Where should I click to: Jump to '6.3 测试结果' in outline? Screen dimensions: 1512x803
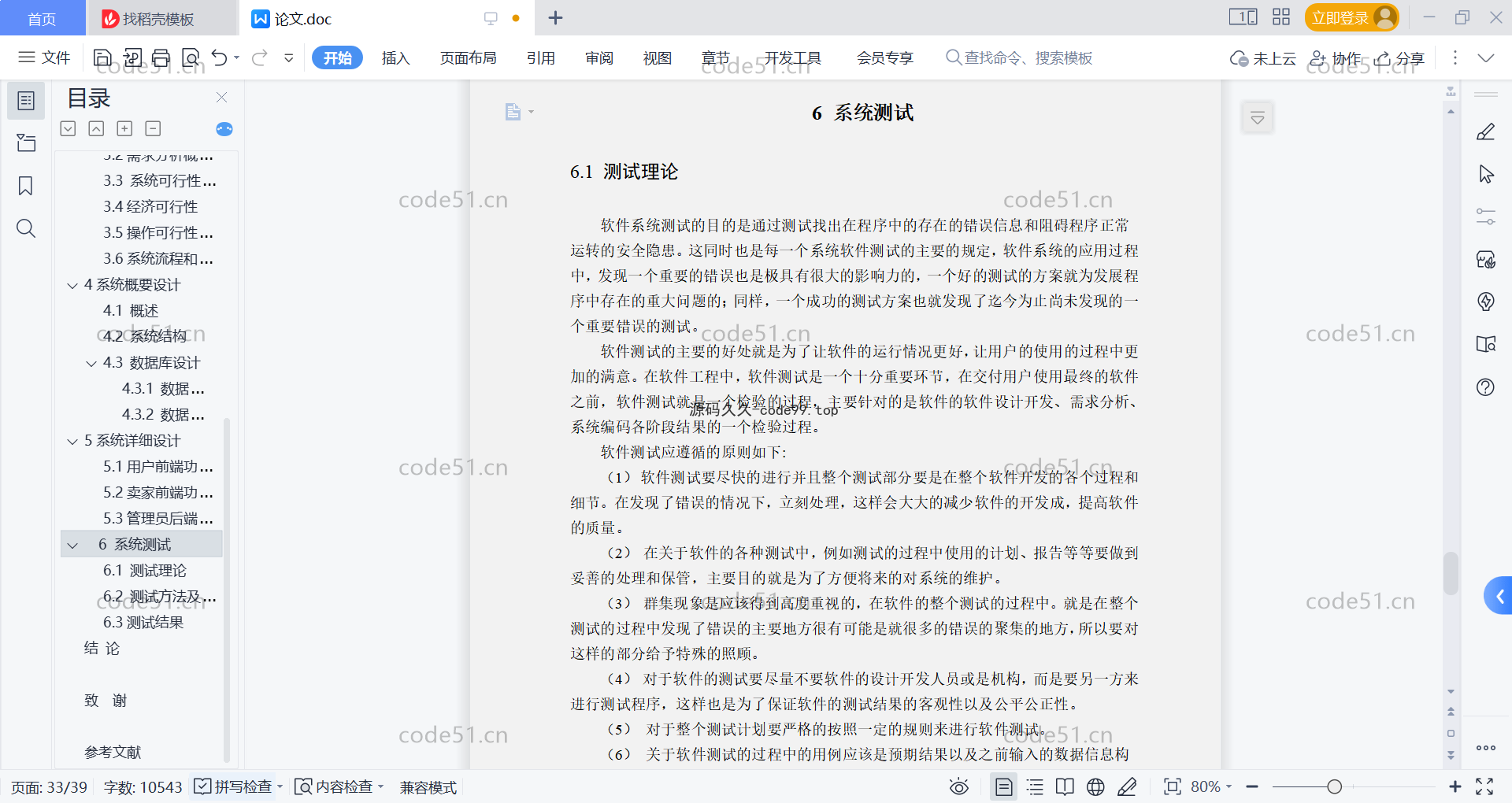[143, 623]
